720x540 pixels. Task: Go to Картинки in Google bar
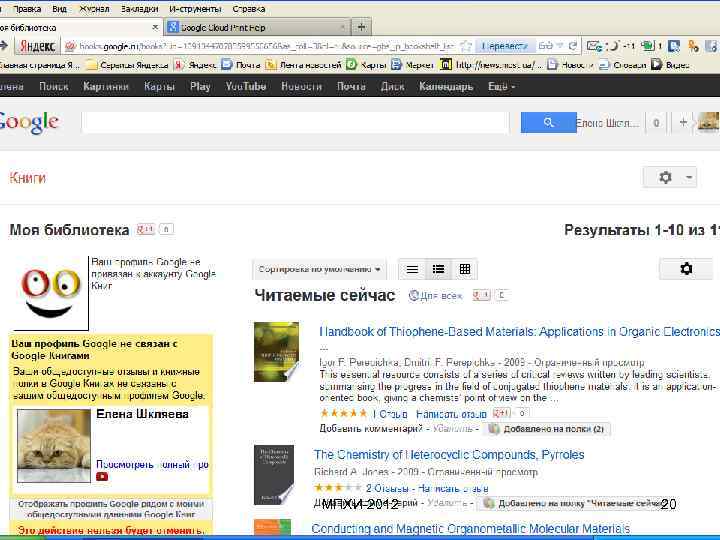click(106, 86)
